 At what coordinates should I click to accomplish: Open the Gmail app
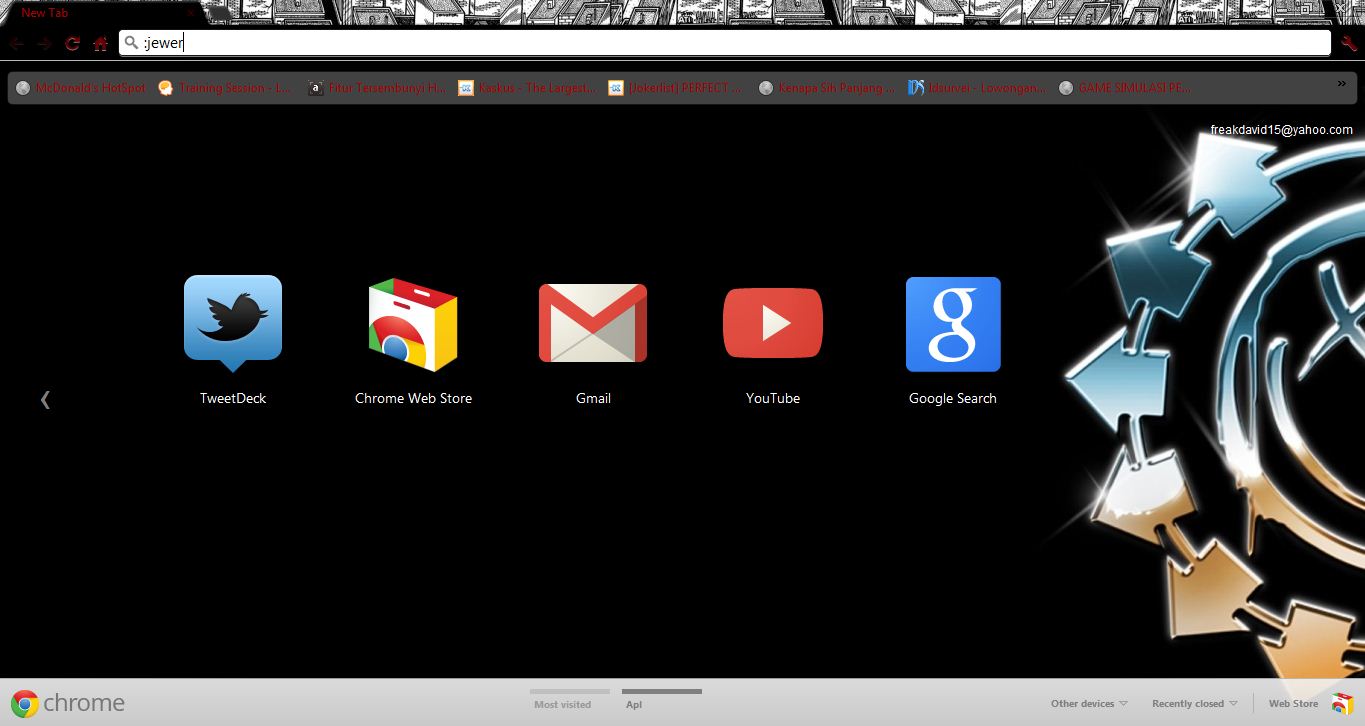click(x=593, y=323)
